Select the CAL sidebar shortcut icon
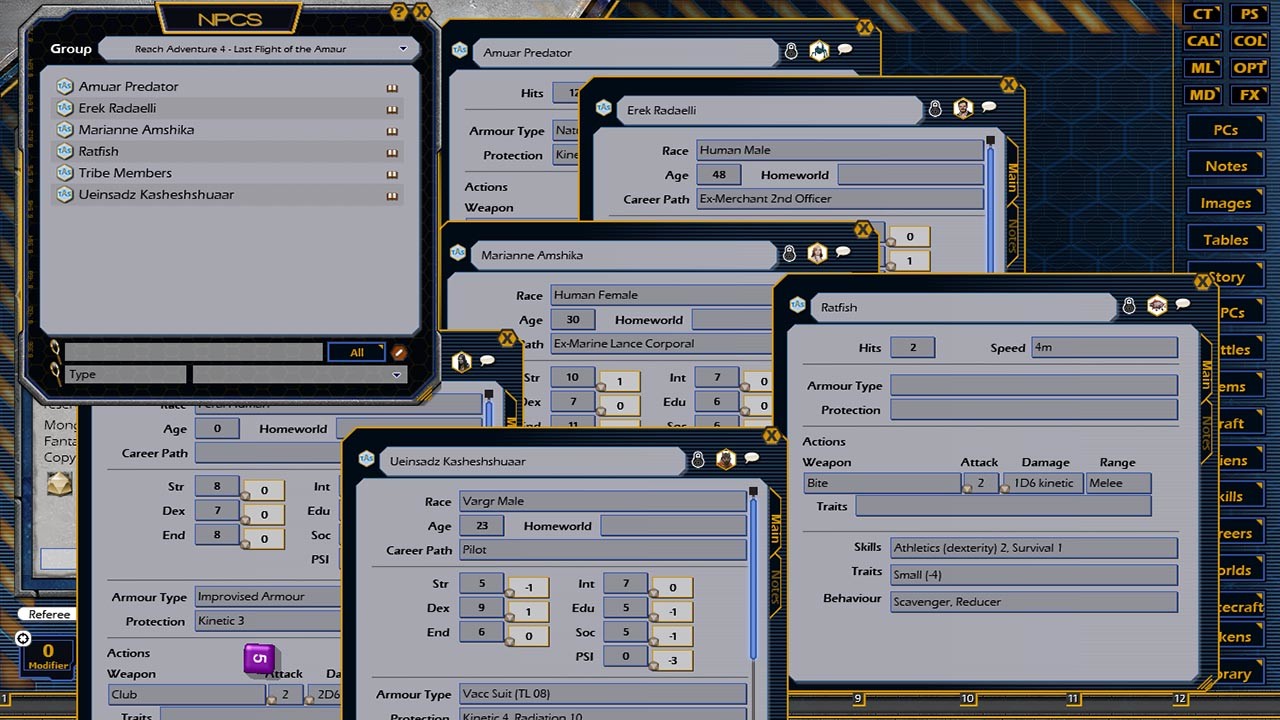The width and height of the screenshot is (1280, 720). 1201,41
